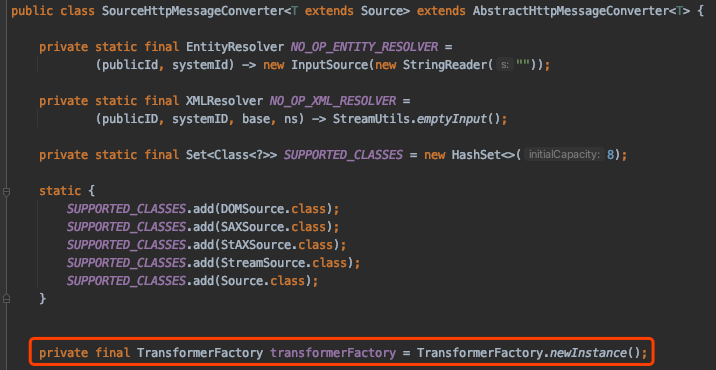Click the EntityResolver type name
The image size is (716, 370).
tap(235, 47)
